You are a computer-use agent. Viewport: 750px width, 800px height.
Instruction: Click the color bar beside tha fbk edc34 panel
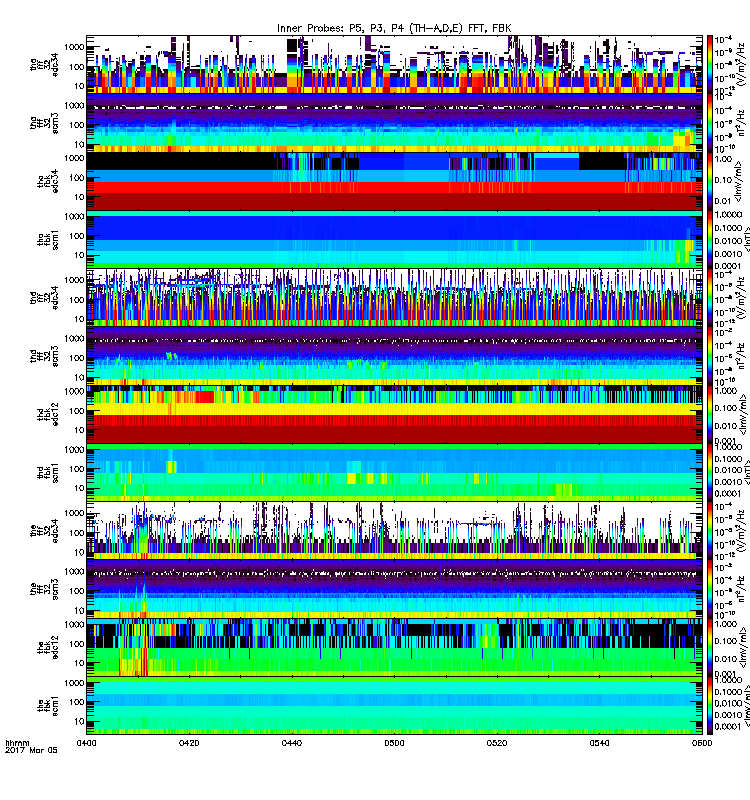pyautogui.click(x=710, y=181)
